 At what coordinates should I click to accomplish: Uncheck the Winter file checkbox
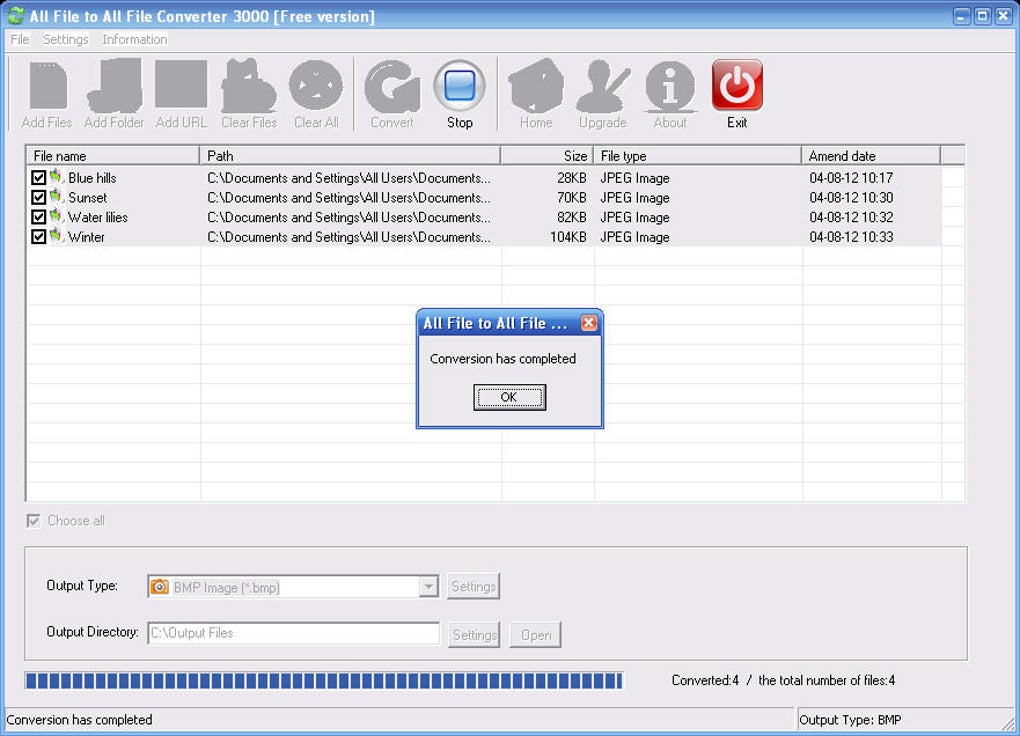[38, 236]
